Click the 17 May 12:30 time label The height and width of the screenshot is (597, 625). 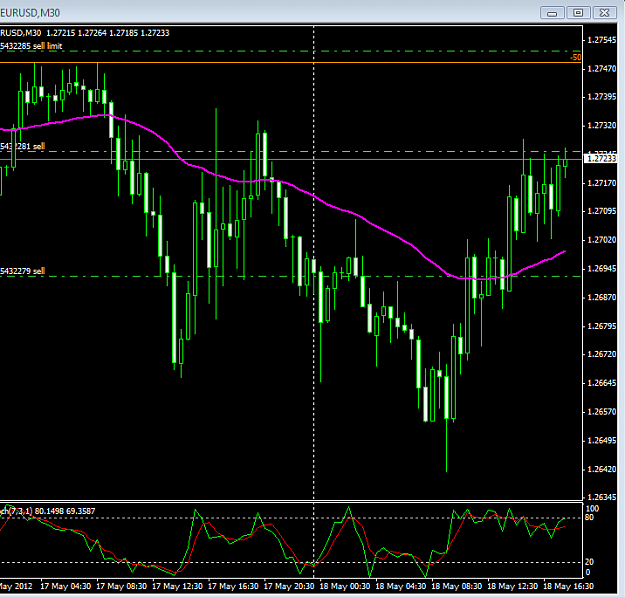click(177, 586)
